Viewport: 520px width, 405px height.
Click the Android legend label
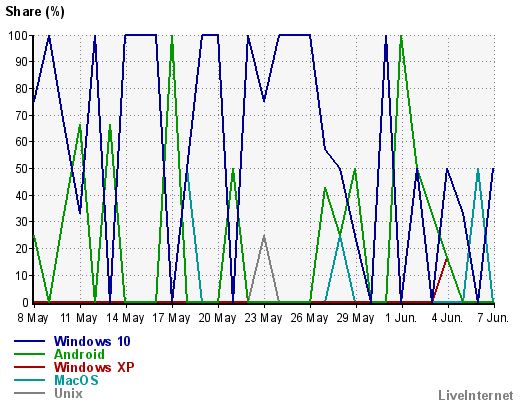[79, 354]
